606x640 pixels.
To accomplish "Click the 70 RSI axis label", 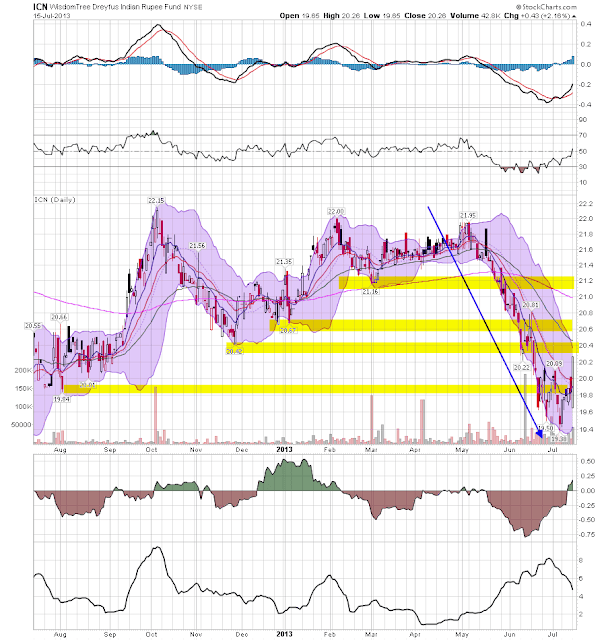I will [583, 135].
